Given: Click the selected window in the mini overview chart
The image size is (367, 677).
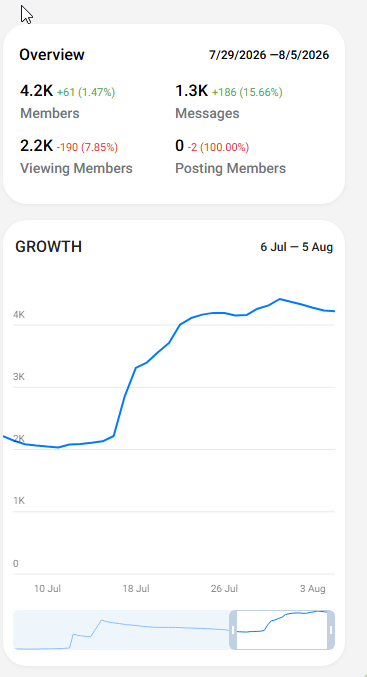Looking at the screenshot, I should click(x=282, y=630).
